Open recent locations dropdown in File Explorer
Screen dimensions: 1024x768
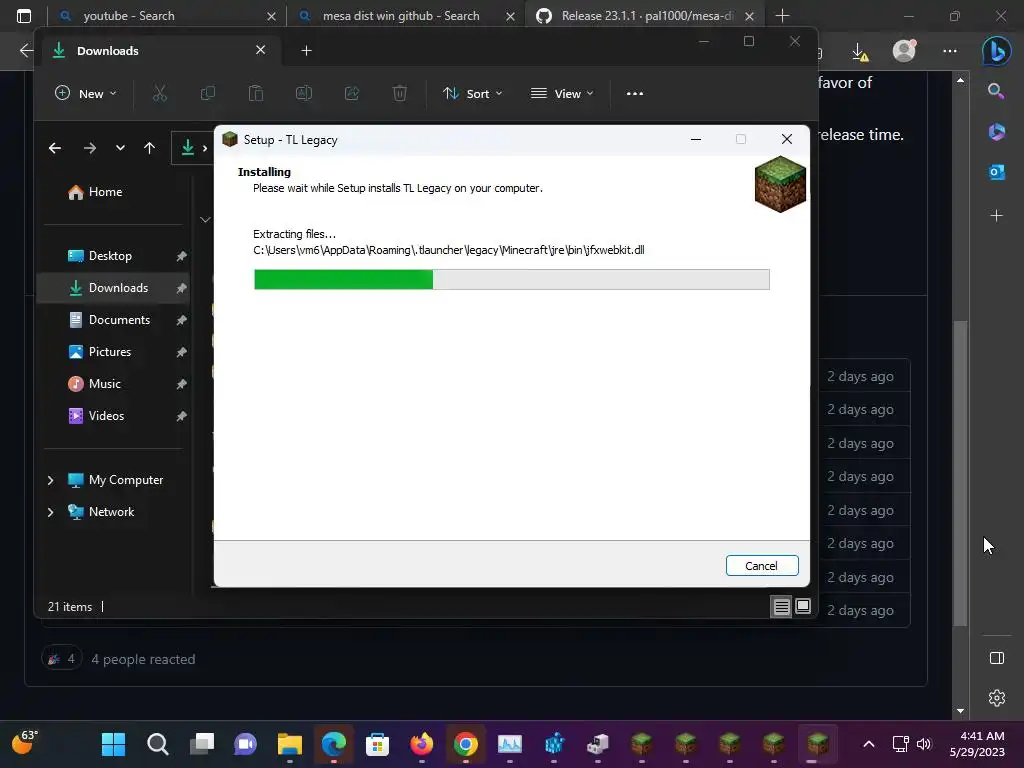(x=120, y=148)
